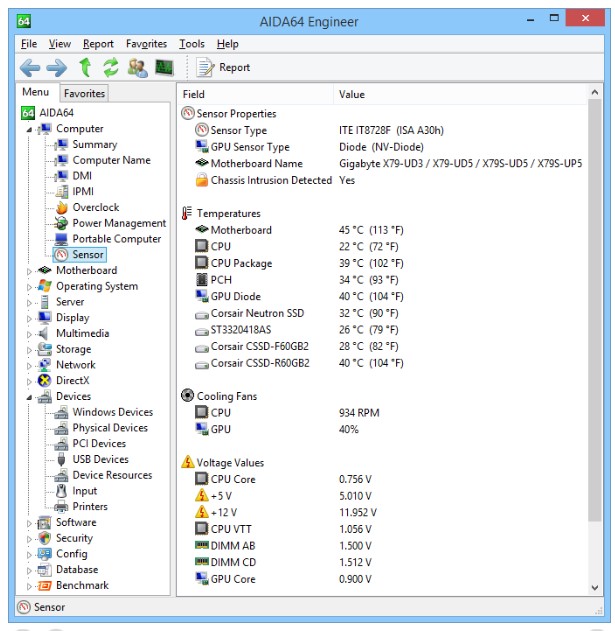Open the Help menu
The width and height of the screenshot is (615, 631).
click(227, 43)
